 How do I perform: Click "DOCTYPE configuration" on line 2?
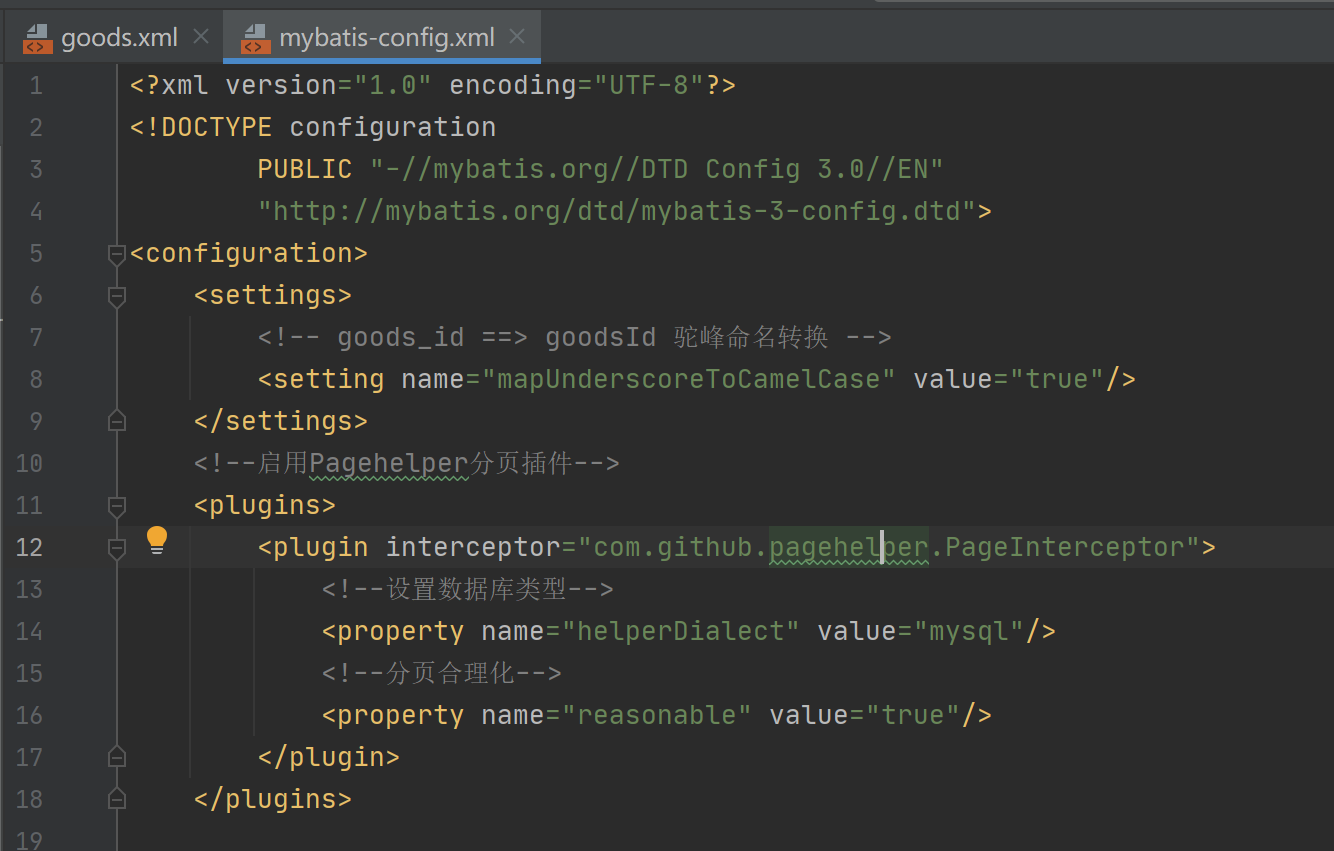click(x=321, y=128)
